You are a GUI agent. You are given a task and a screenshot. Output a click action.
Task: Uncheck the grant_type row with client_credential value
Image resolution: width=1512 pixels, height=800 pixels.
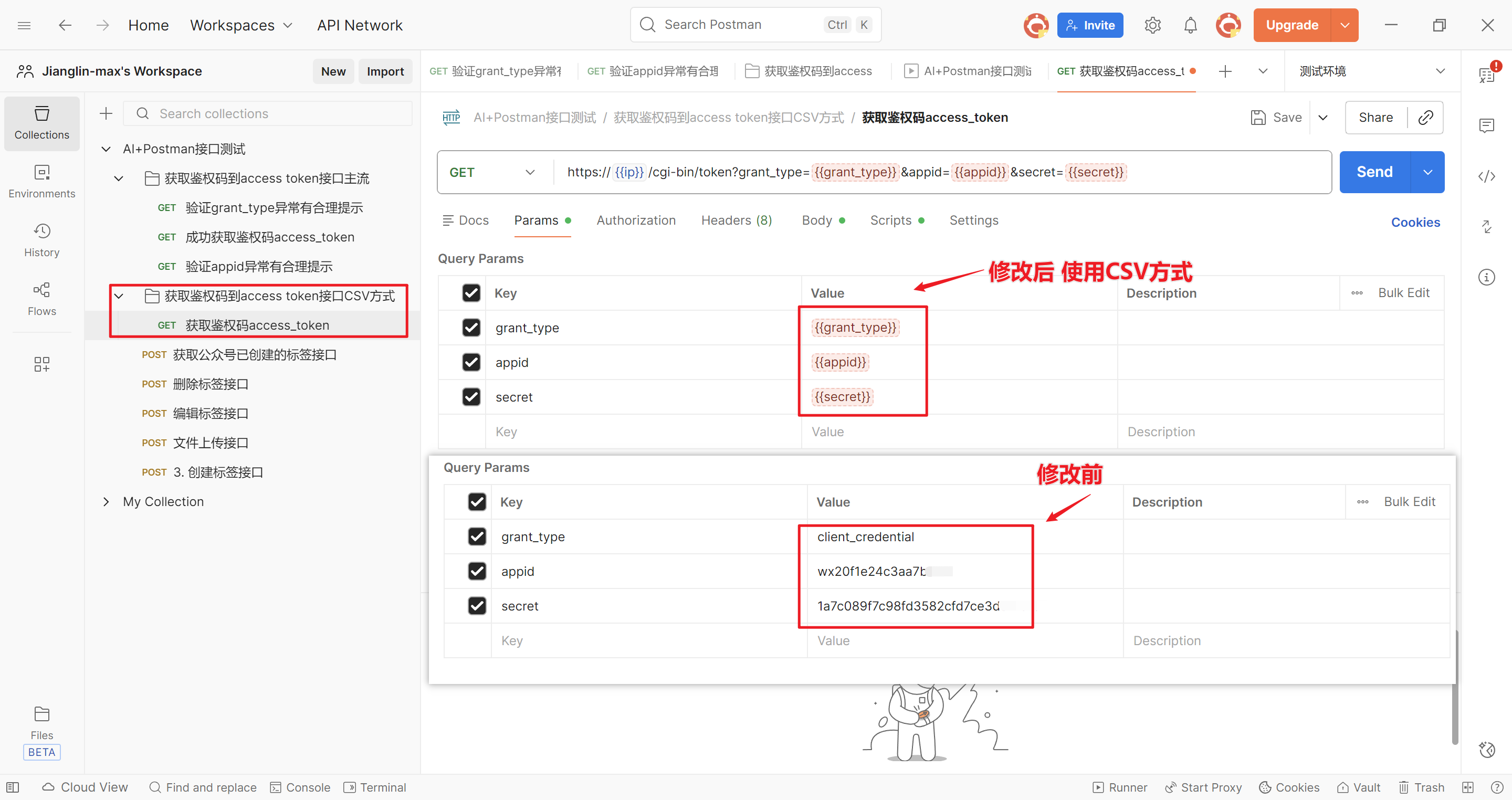pyautogui.click(x=477, y=536)
